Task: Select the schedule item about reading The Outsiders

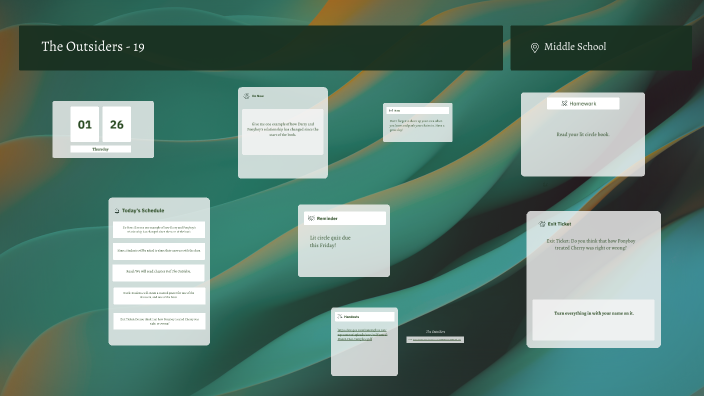Action: [159, 272]
